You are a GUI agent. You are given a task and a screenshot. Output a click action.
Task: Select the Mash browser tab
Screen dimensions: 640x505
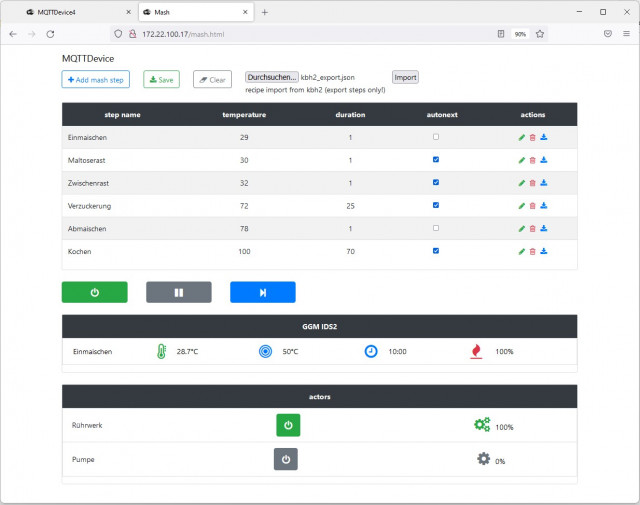196,12
